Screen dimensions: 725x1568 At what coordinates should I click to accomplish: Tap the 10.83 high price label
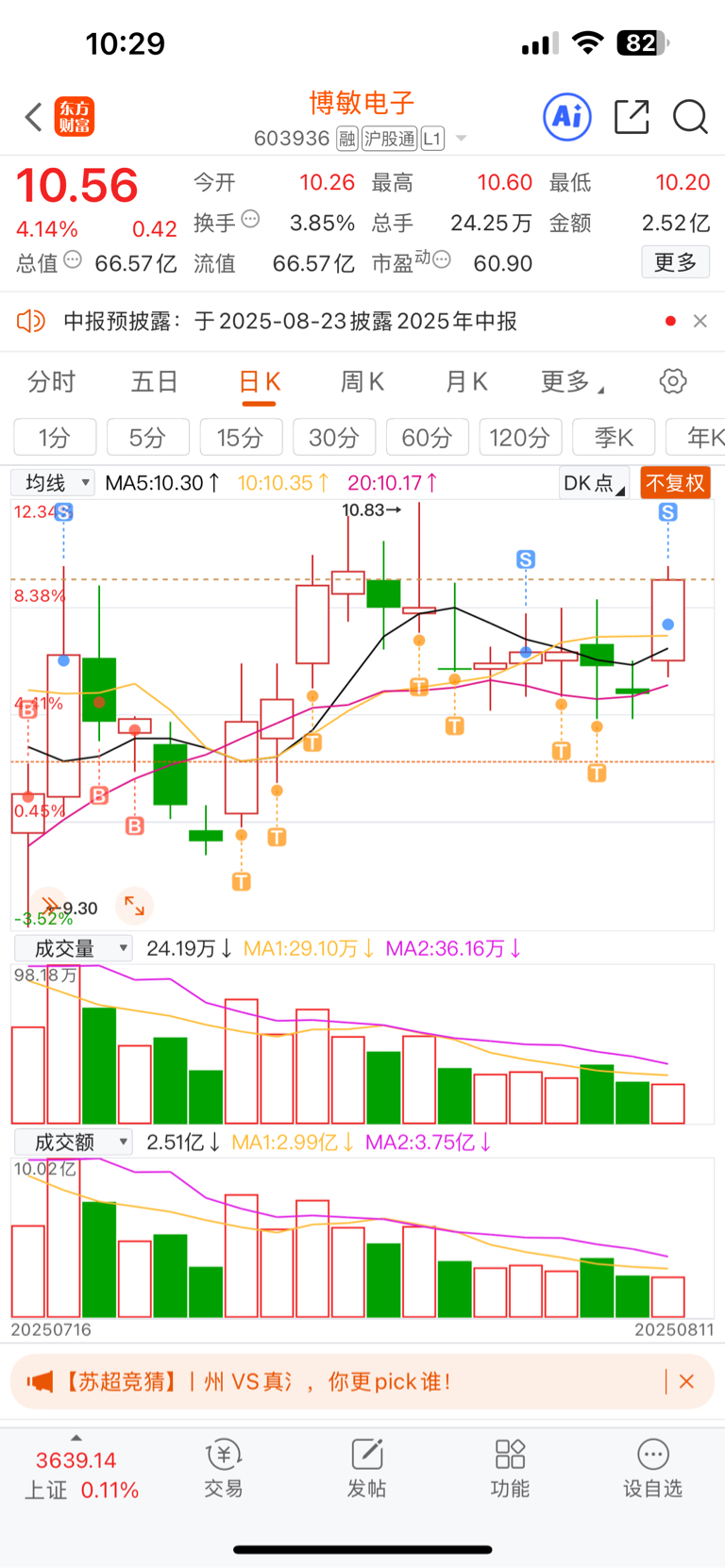[371, 510]
